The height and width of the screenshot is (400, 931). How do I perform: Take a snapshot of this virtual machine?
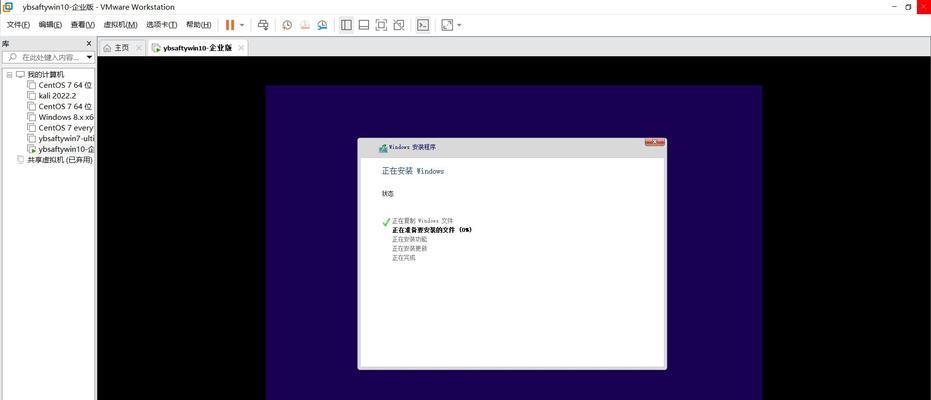point(287,25)
